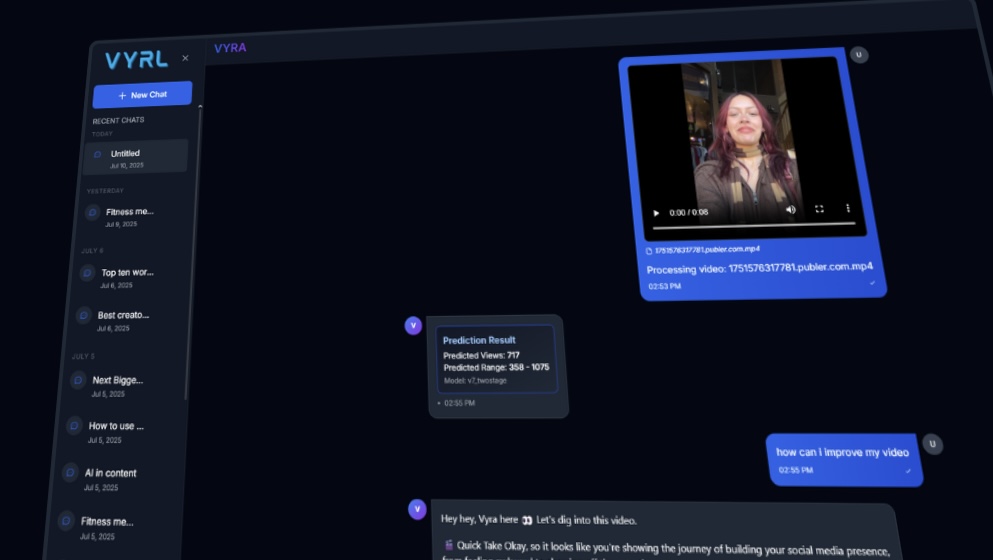
Task: Open the Next Bigge... chat
Action: 118,386
